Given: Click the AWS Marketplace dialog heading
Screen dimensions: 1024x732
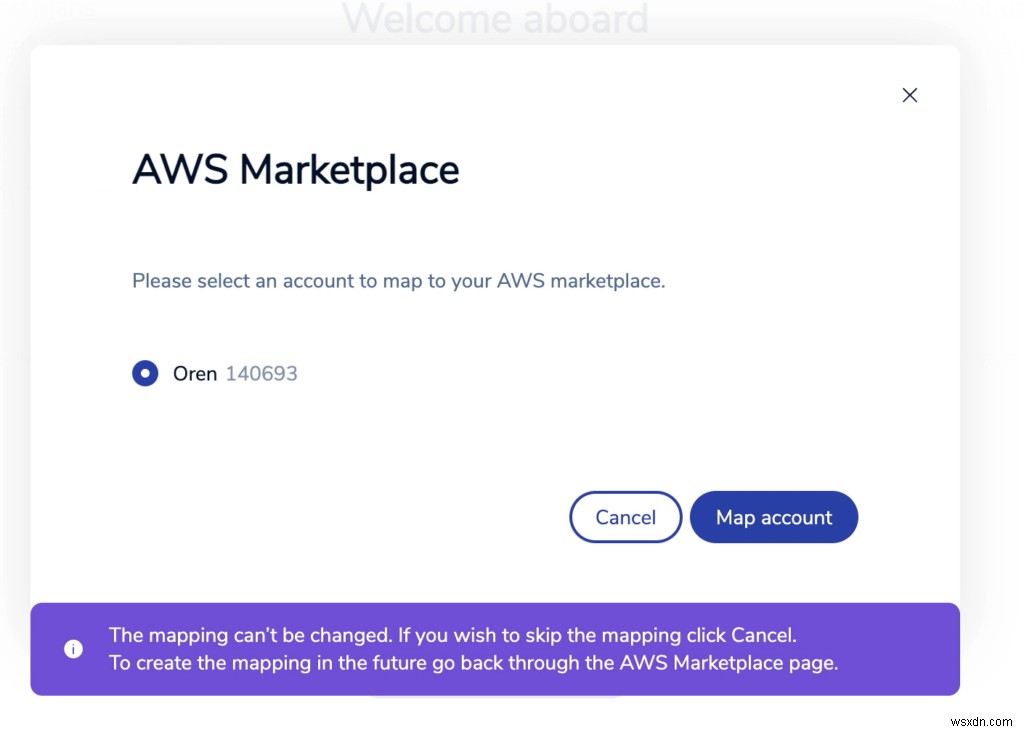Looking at the screenshot, I should tap(295, 170).
